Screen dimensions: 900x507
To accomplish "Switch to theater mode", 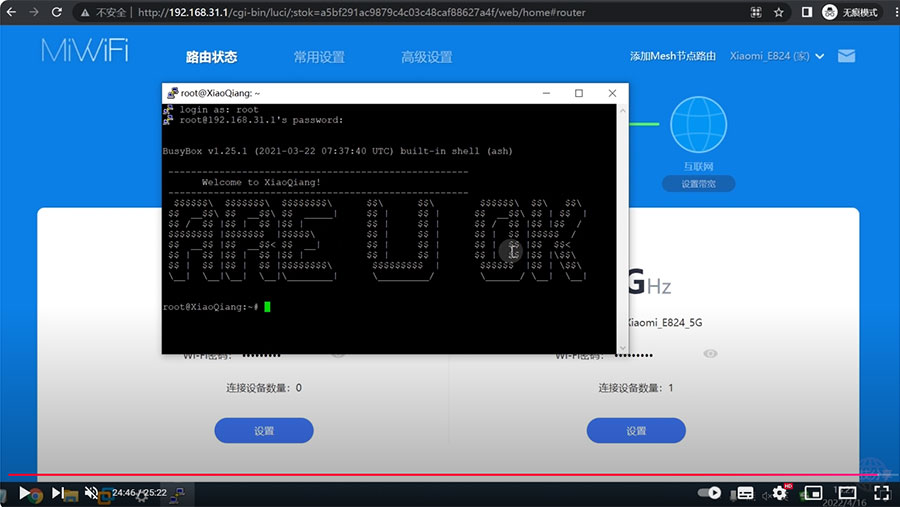I will click(847, 493).
